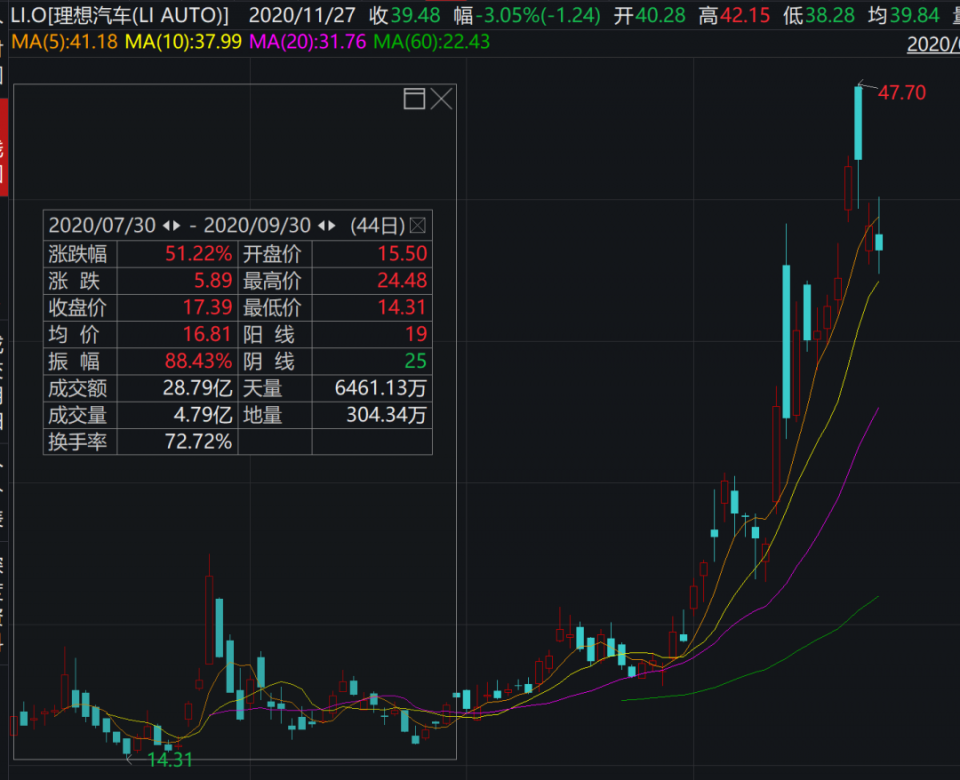Image resolution: width=960 pixels, height=780 pixels.
Task: Click the 14.31 low price marker
Action: coord(171,759)
